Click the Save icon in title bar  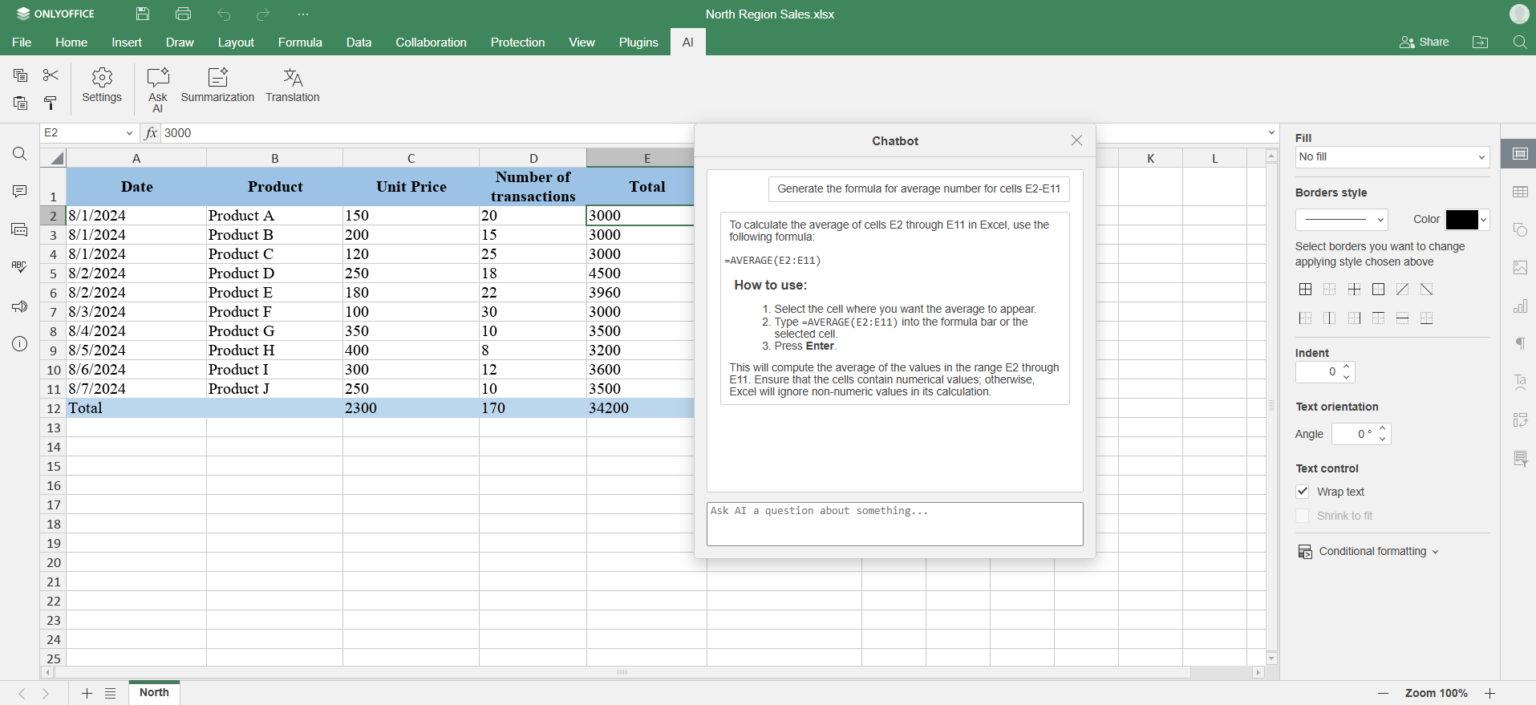(x=143, y=14)
